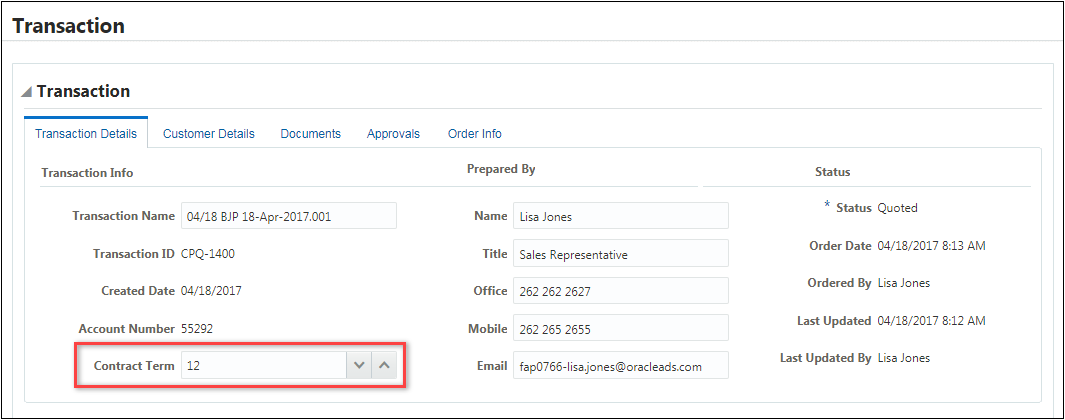The height and width of the screenshot is (420, 1065).
Task: Click the Prepared By Name field
Action: pos(620,216)
